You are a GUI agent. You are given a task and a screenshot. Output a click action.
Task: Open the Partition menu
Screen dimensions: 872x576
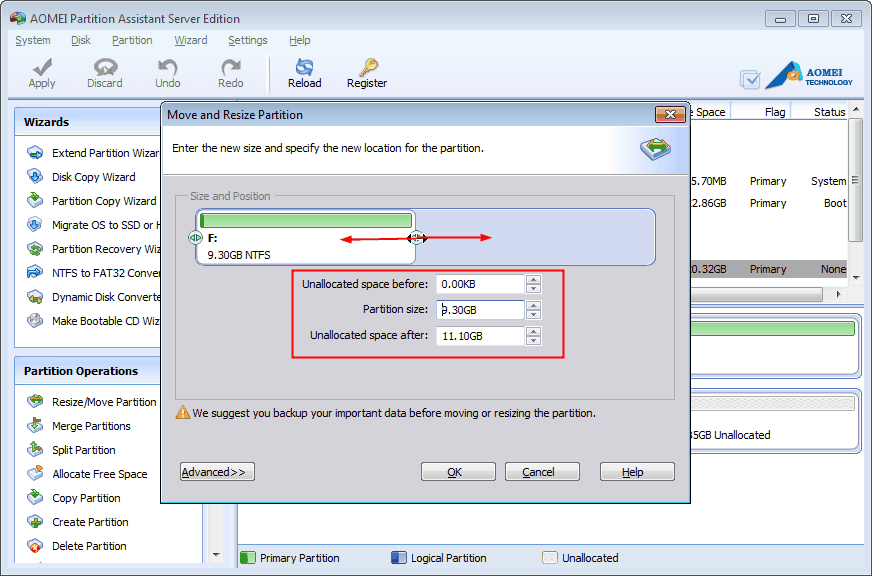coord(132,40)
